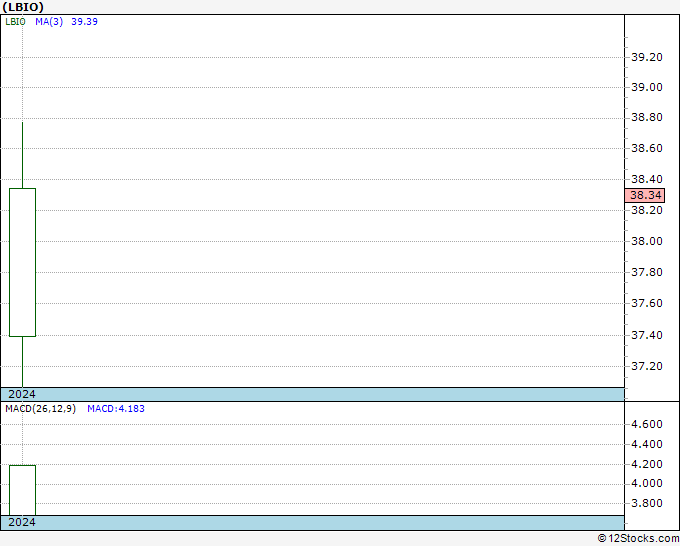680x546 pixels.
Task: Click the 38.80 price axis label
Action: [647, 118]
